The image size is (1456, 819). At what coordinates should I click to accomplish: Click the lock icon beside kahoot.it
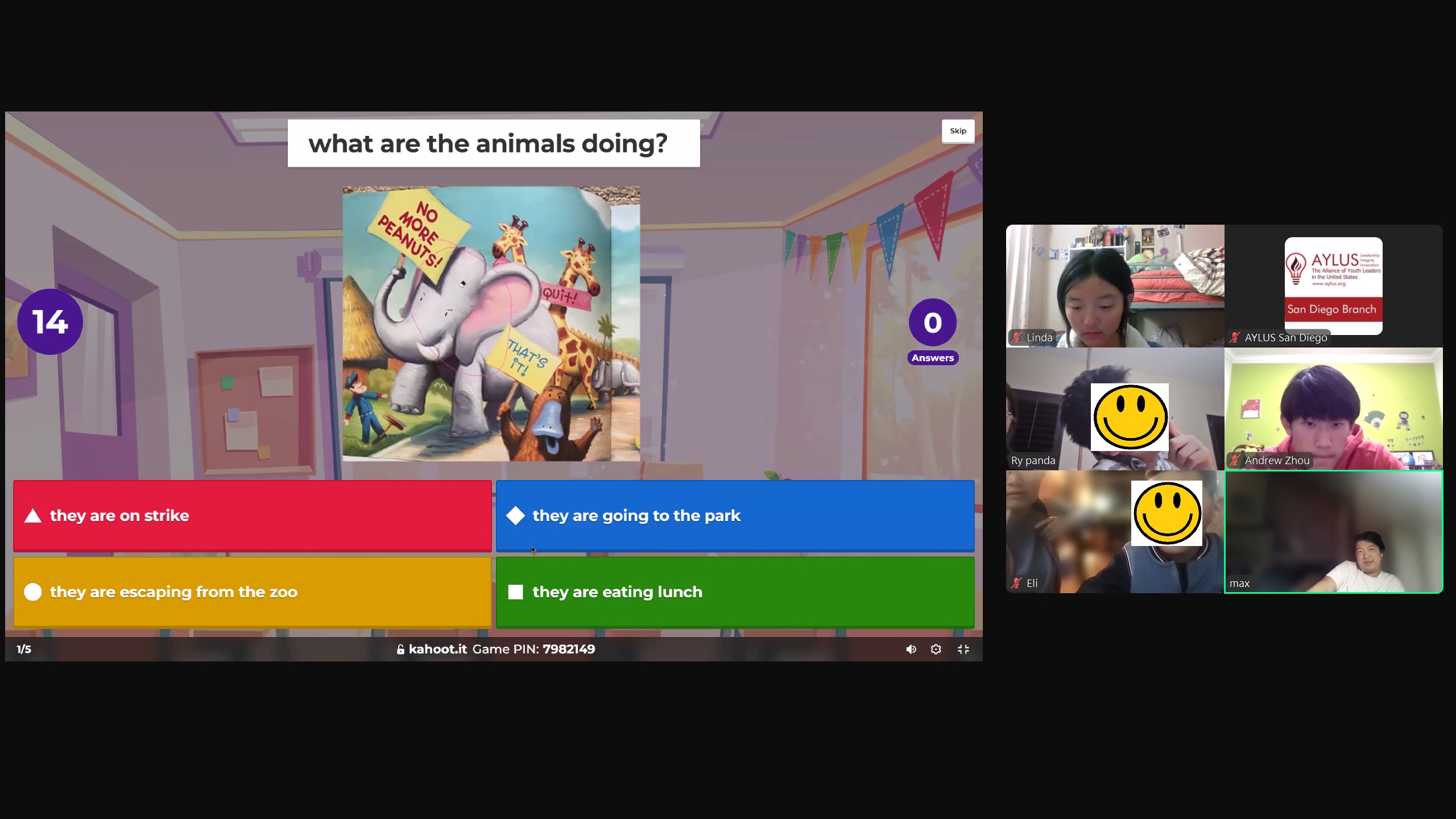[400, 649]
